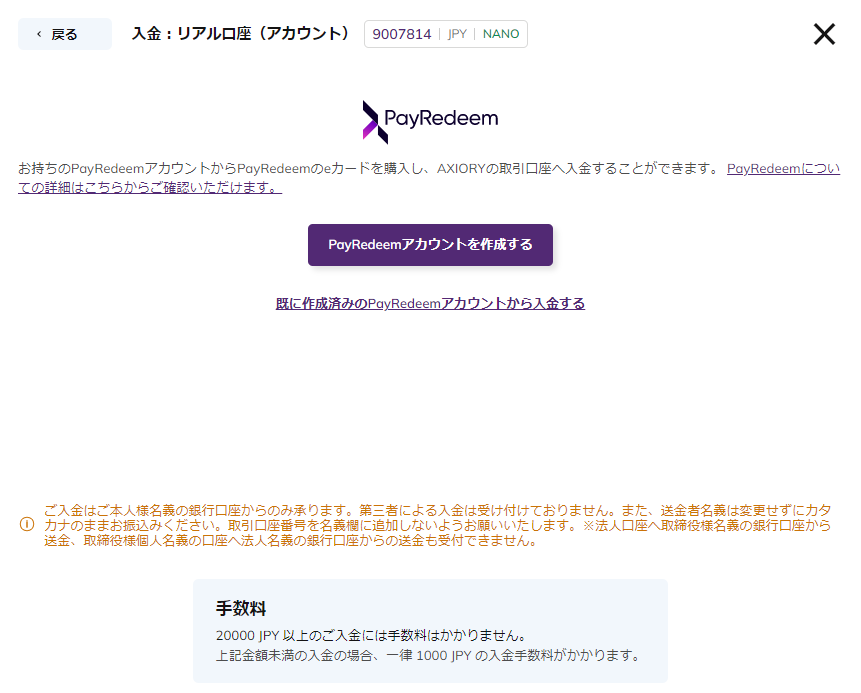Click the orange third-party deposit warning text
The width and height of the screenshot is (861, 693).
pyautogui.click(x=438, y=526)
